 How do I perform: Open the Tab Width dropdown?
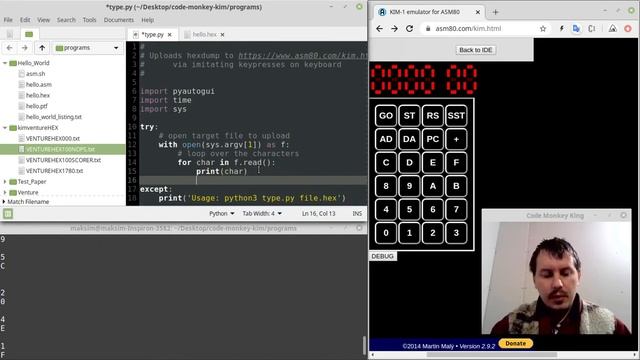(x=262, y=213)
